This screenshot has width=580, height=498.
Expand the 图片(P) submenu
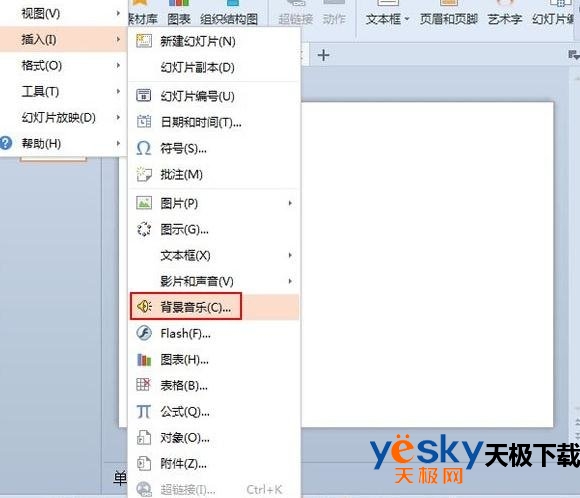(214, 203)
